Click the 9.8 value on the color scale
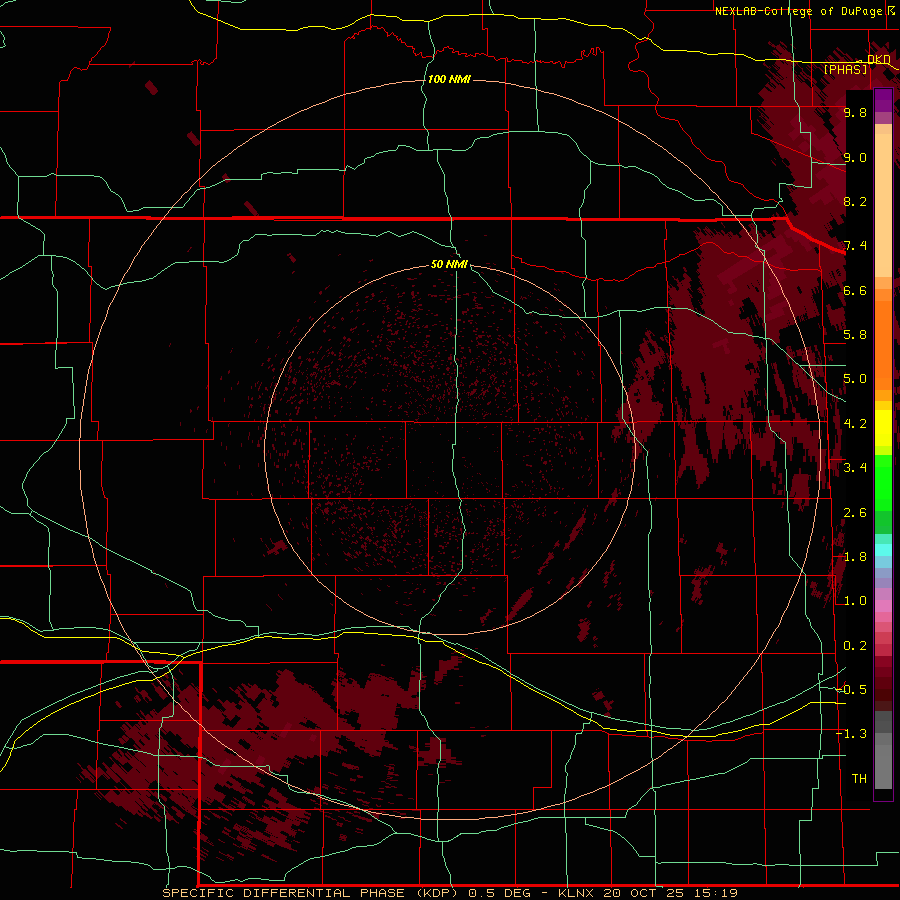The width and height of the screenshot is (900, 900). click(855, 112)
